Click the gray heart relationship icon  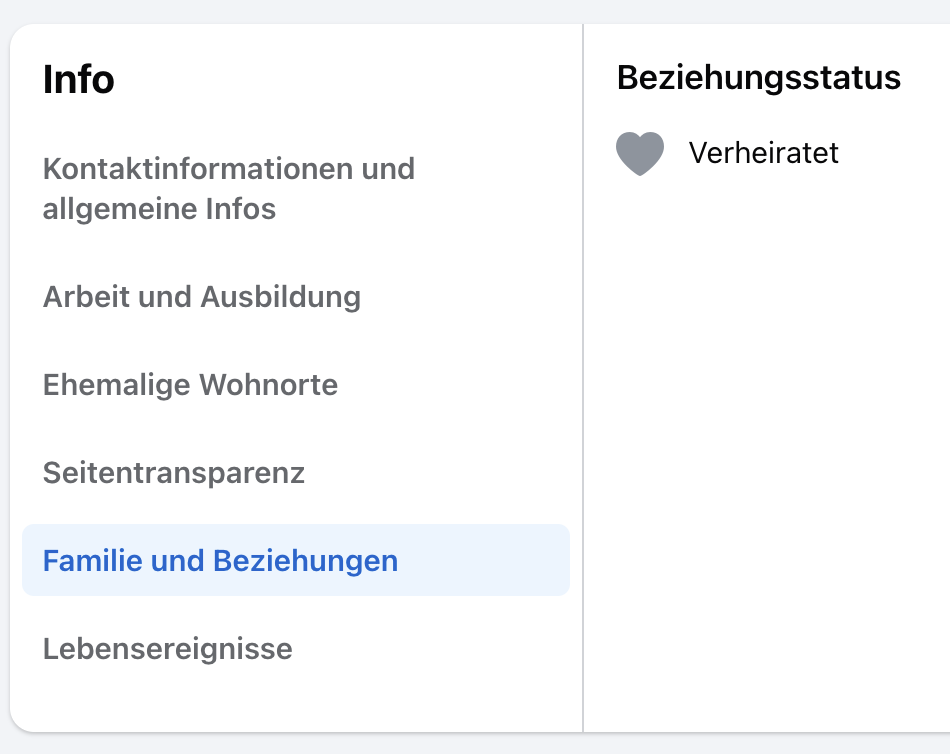tap(640, 154)
